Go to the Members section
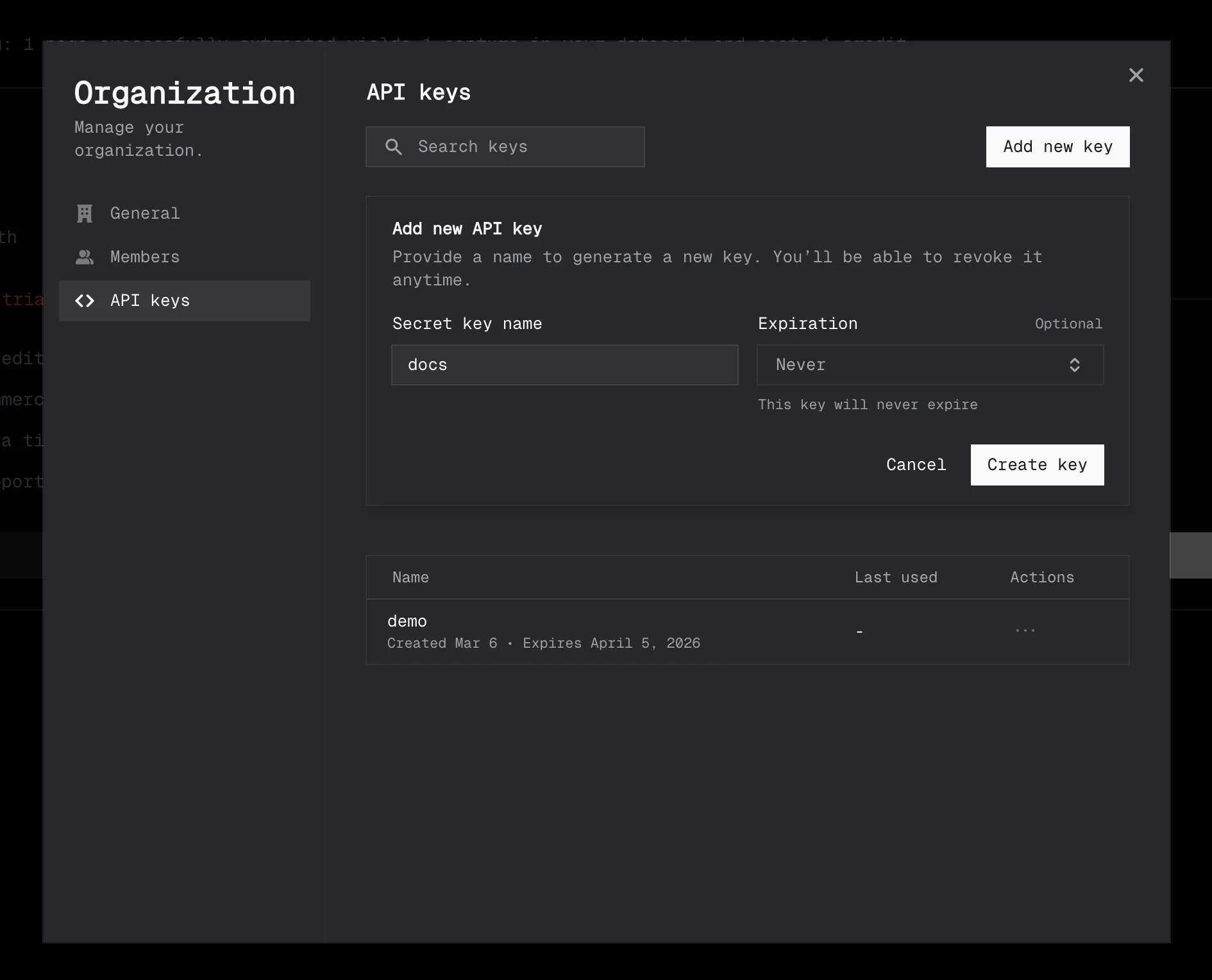The image size is (1212, 980). (145, 257)
